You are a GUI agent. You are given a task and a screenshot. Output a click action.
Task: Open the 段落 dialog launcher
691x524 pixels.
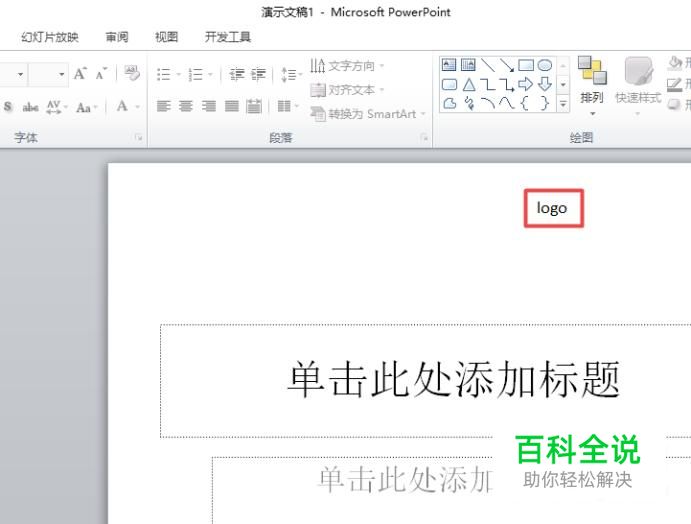point(424,138)
